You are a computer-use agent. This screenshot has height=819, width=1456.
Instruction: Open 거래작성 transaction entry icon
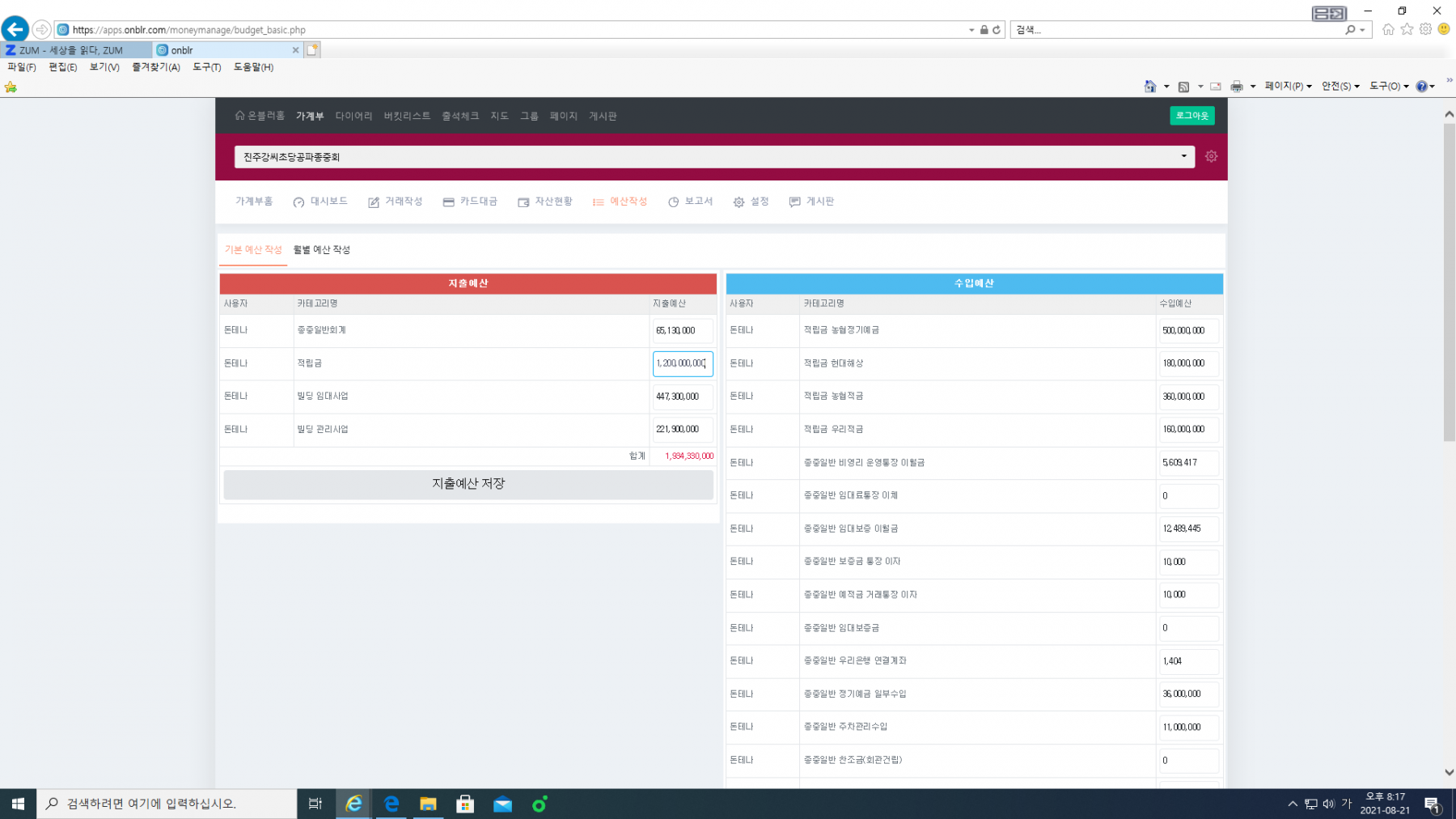374,202
